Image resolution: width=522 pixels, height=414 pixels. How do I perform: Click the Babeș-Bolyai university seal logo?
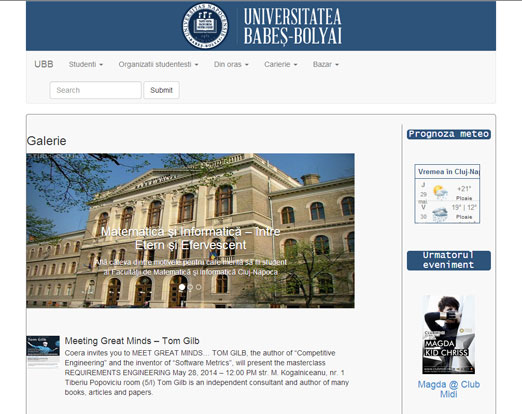[x=205, y=26]
